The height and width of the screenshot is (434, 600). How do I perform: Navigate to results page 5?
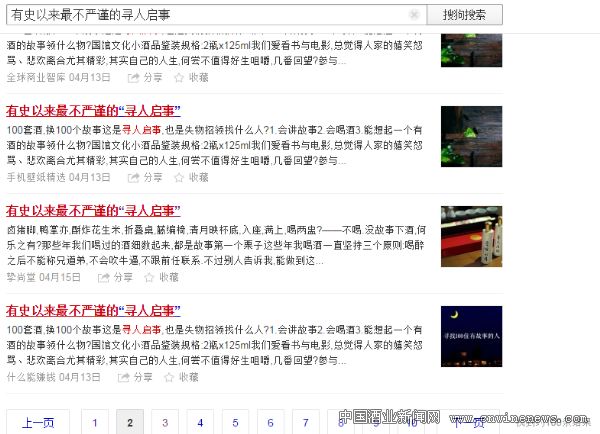click(x=236, y=422)
